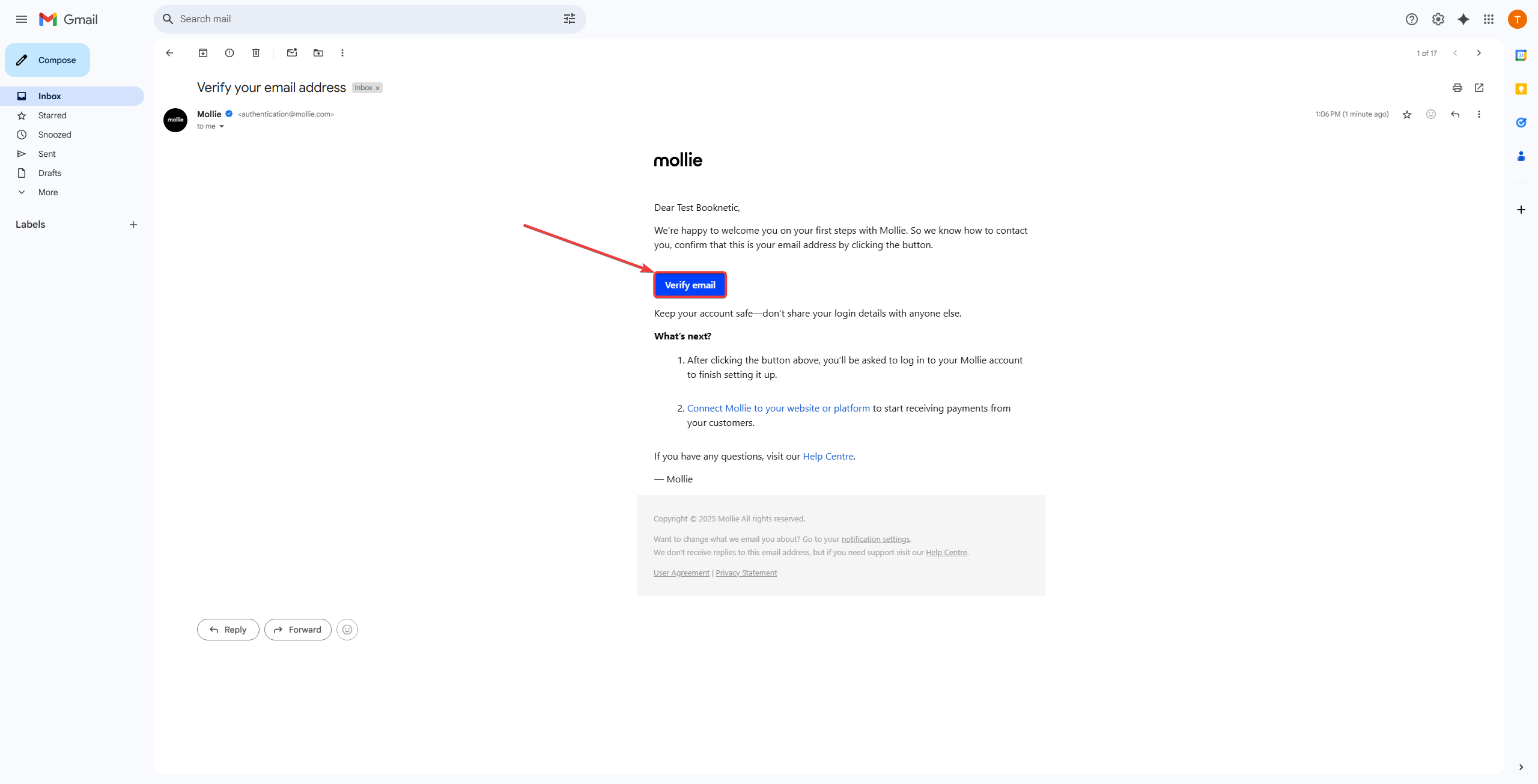Open the Drafts folder
The height and width of the screenshot is (784, 1538).
[x=72, y=173]
